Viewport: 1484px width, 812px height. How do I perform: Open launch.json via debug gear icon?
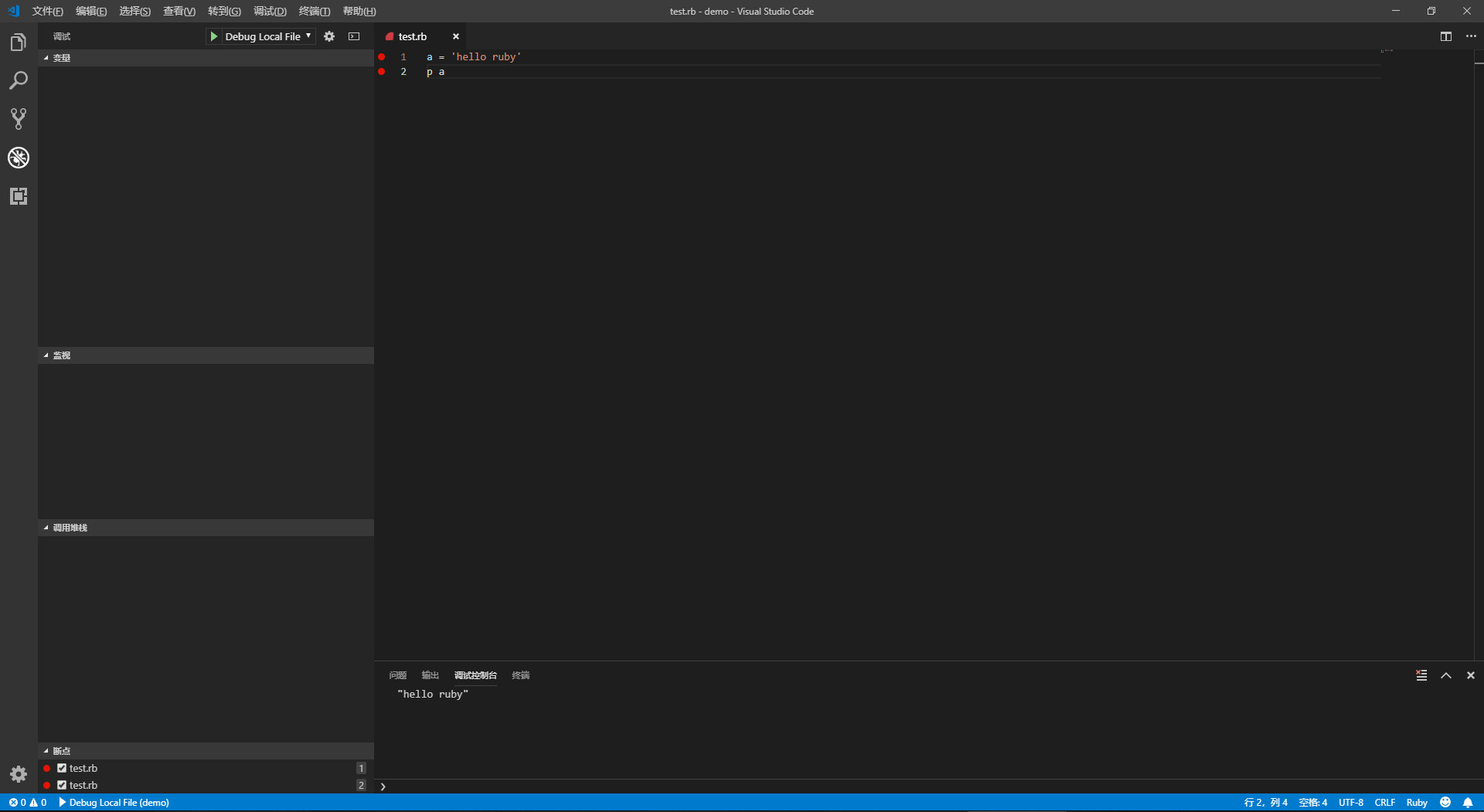click(329, 36)
